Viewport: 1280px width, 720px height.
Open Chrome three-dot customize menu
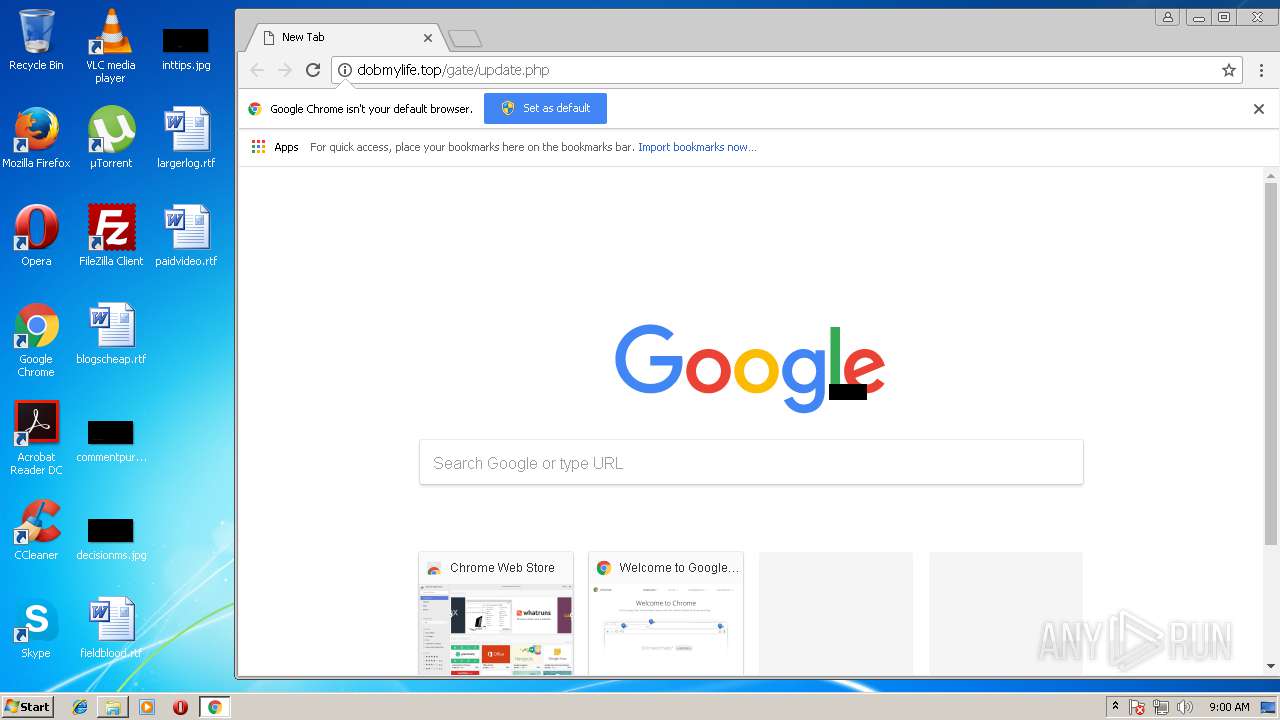point(1261,70)
